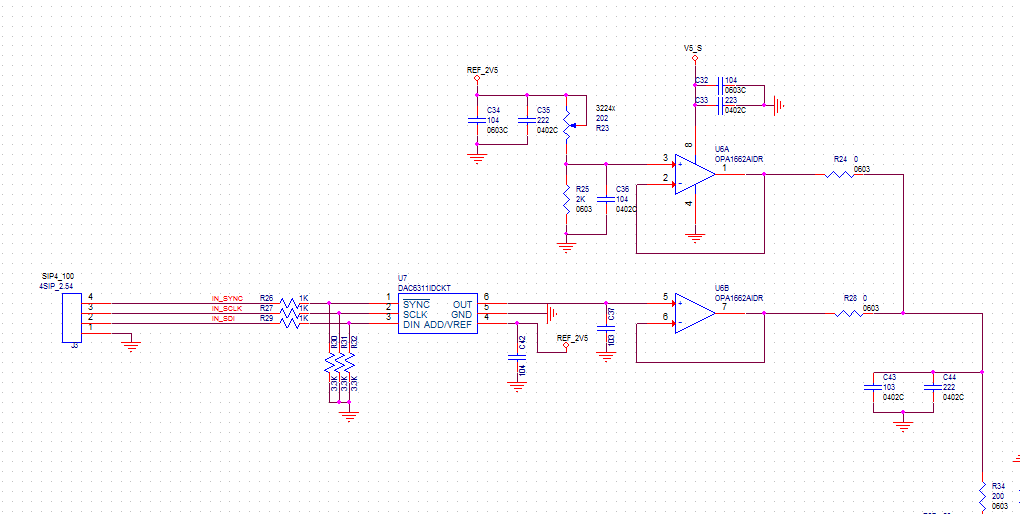Screen dimensions: 1020x514
Task: Select resistor R25 2K symbol
Action: [x=567, y=199]
